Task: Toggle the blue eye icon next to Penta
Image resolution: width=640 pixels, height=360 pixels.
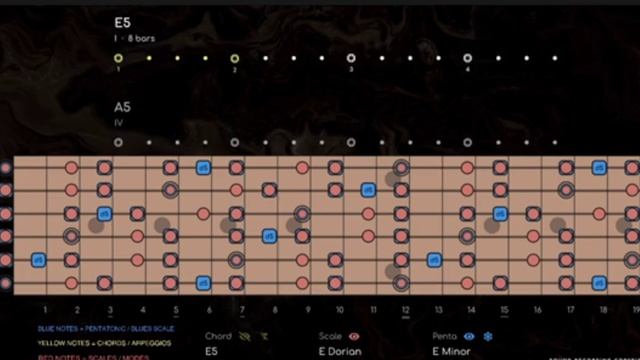Action: [469, 337]
